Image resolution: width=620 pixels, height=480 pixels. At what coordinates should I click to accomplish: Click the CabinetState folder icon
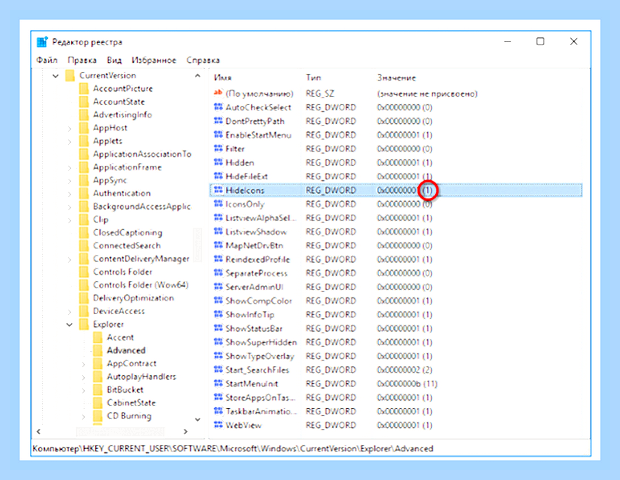tap(98, 403)
